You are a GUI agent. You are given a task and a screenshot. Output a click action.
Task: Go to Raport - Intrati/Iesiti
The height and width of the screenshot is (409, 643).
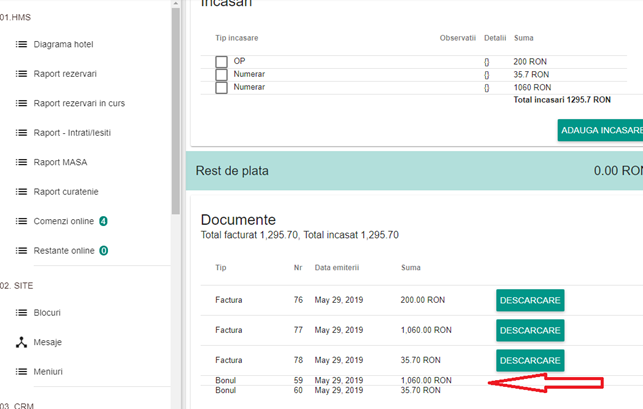[x=72, y=133]
